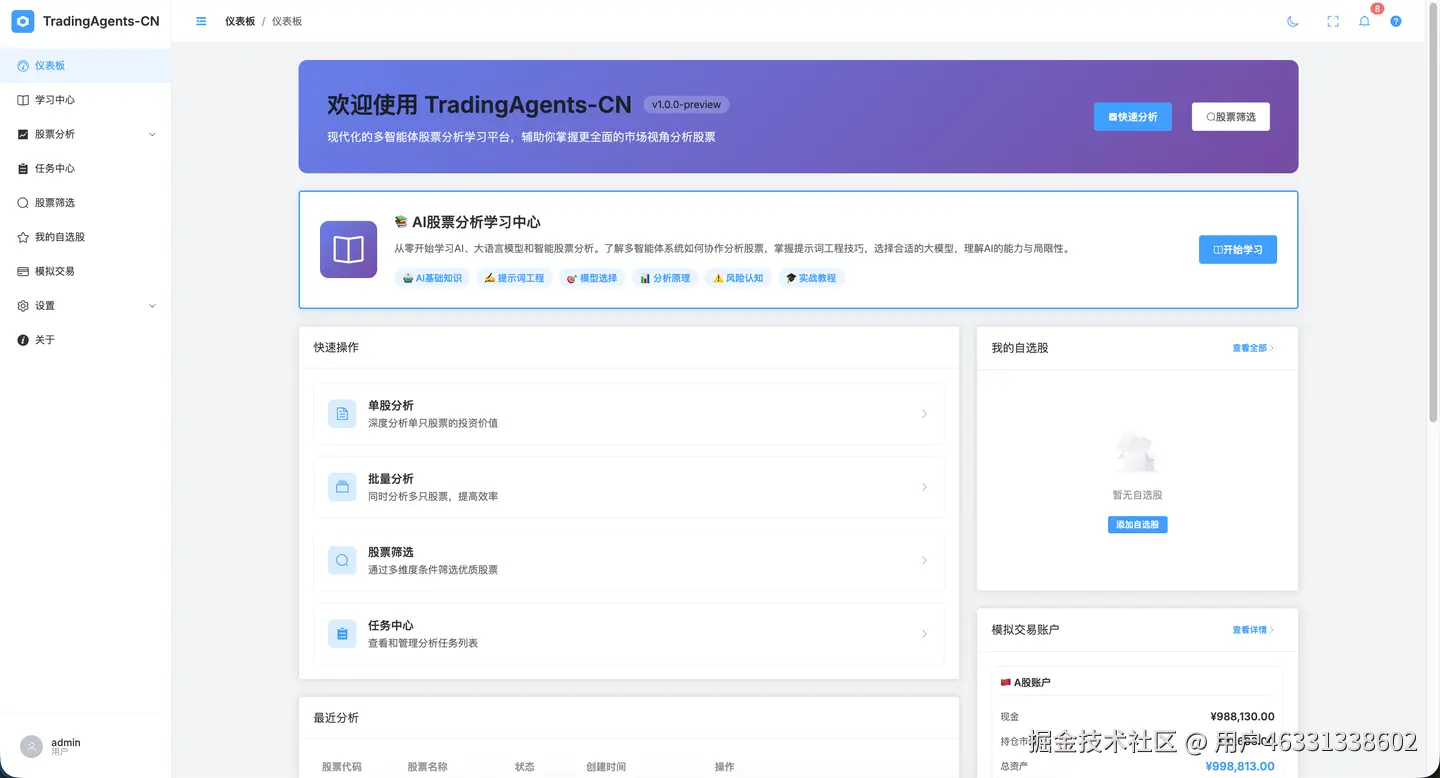Select 任务中心 in the sidebar

85,169
